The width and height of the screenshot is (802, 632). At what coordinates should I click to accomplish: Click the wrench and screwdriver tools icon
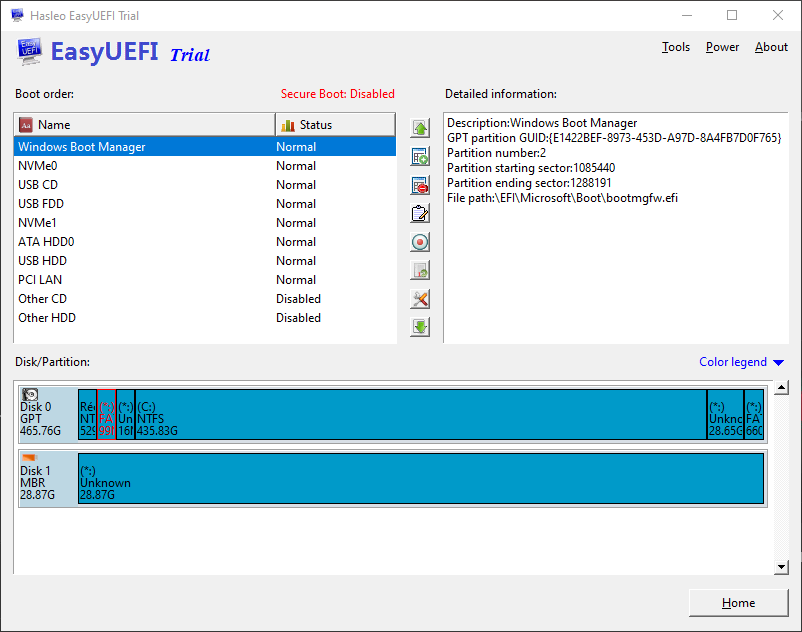click(420, 299)
